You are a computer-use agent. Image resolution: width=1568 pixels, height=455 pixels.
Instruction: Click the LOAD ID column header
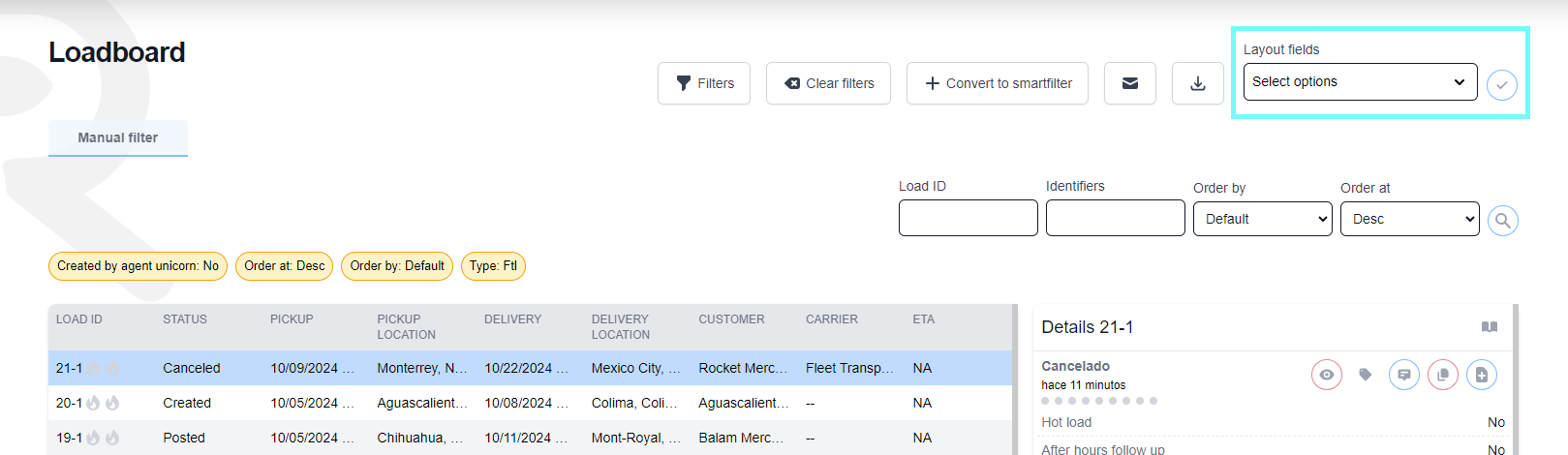click(x=79, y=319)
